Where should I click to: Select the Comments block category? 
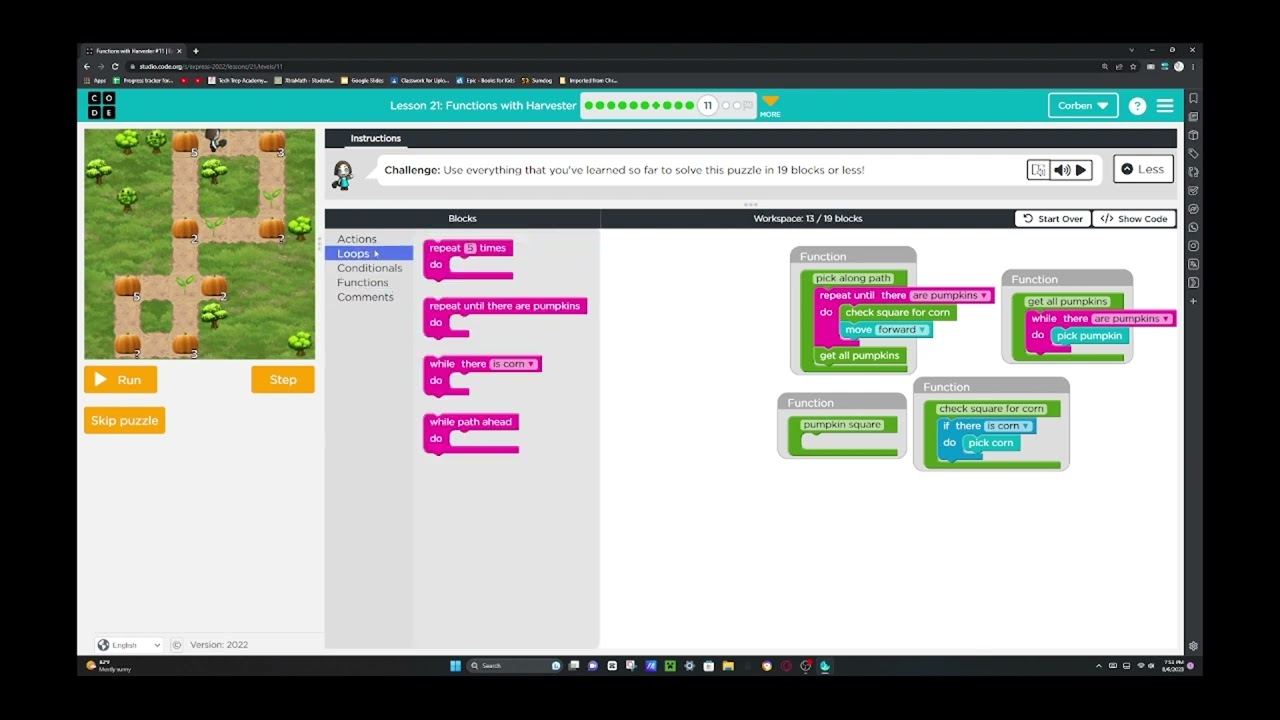365,297
